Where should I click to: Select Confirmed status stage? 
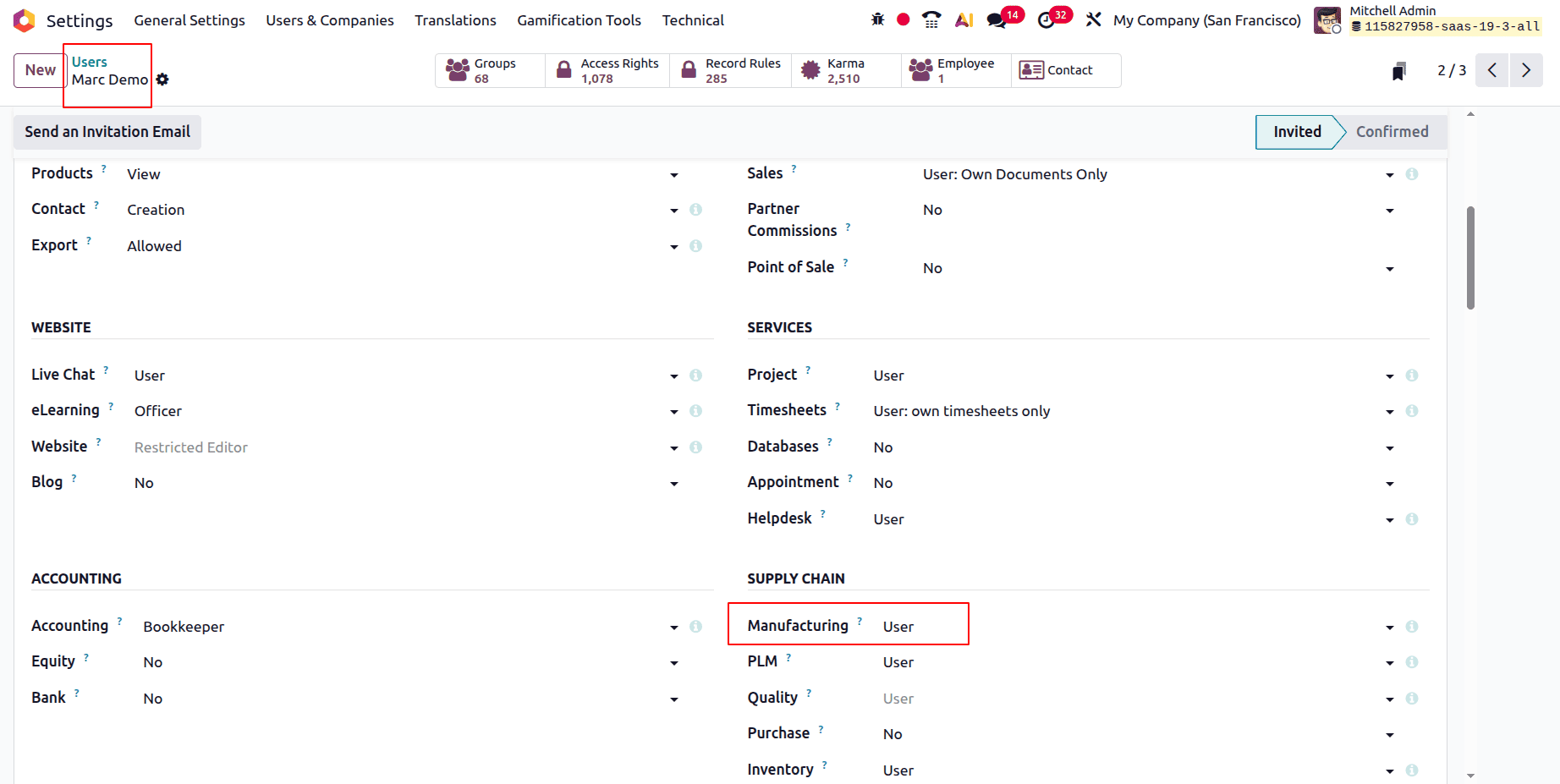click(1392, 132)
